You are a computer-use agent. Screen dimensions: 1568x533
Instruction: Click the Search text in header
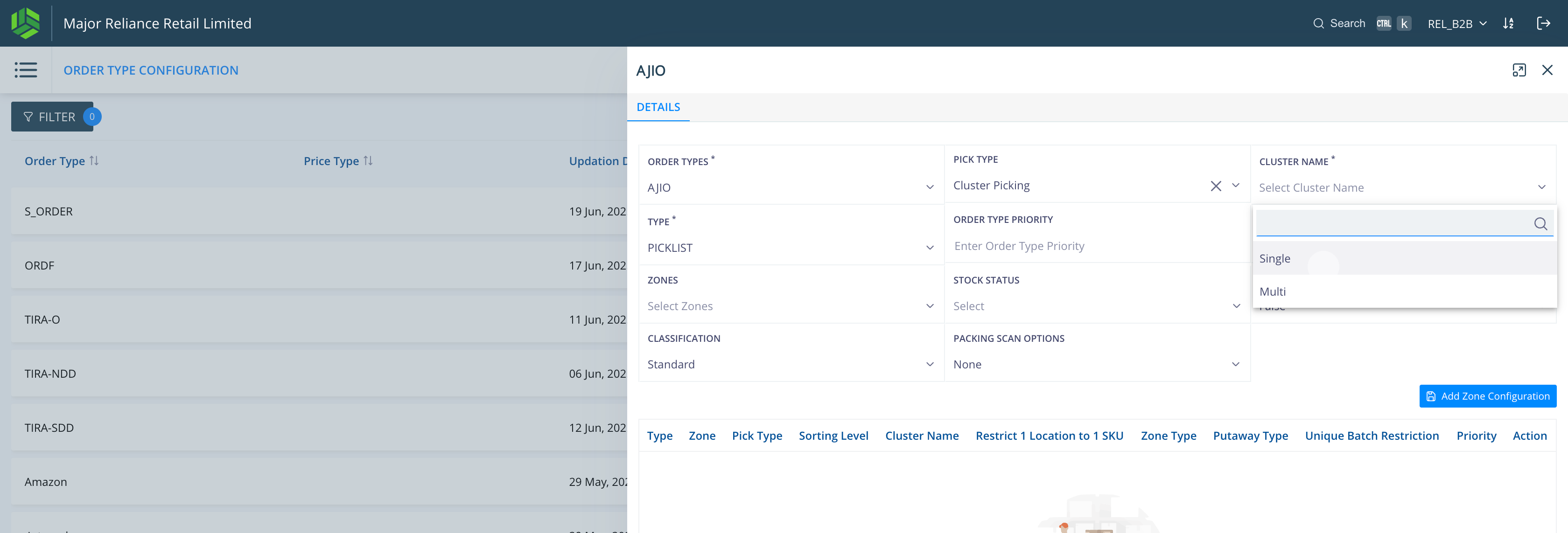pos(1347,23)
